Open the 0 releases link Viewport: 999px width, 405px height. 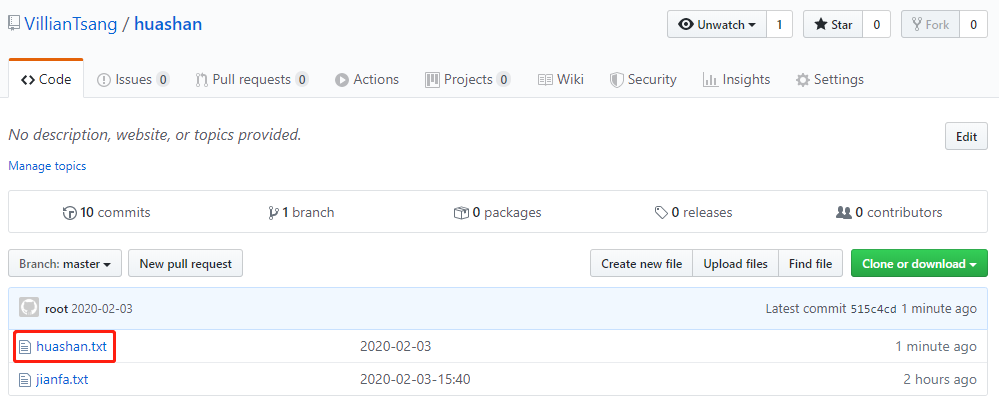(x=693, y=212)
